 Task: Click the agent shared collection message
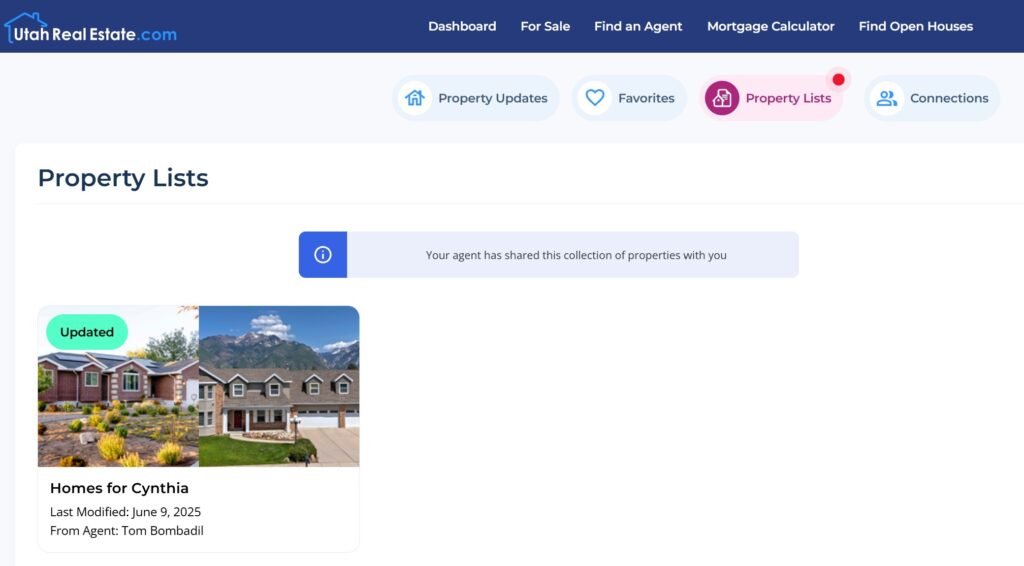click(x=576, y=255)
